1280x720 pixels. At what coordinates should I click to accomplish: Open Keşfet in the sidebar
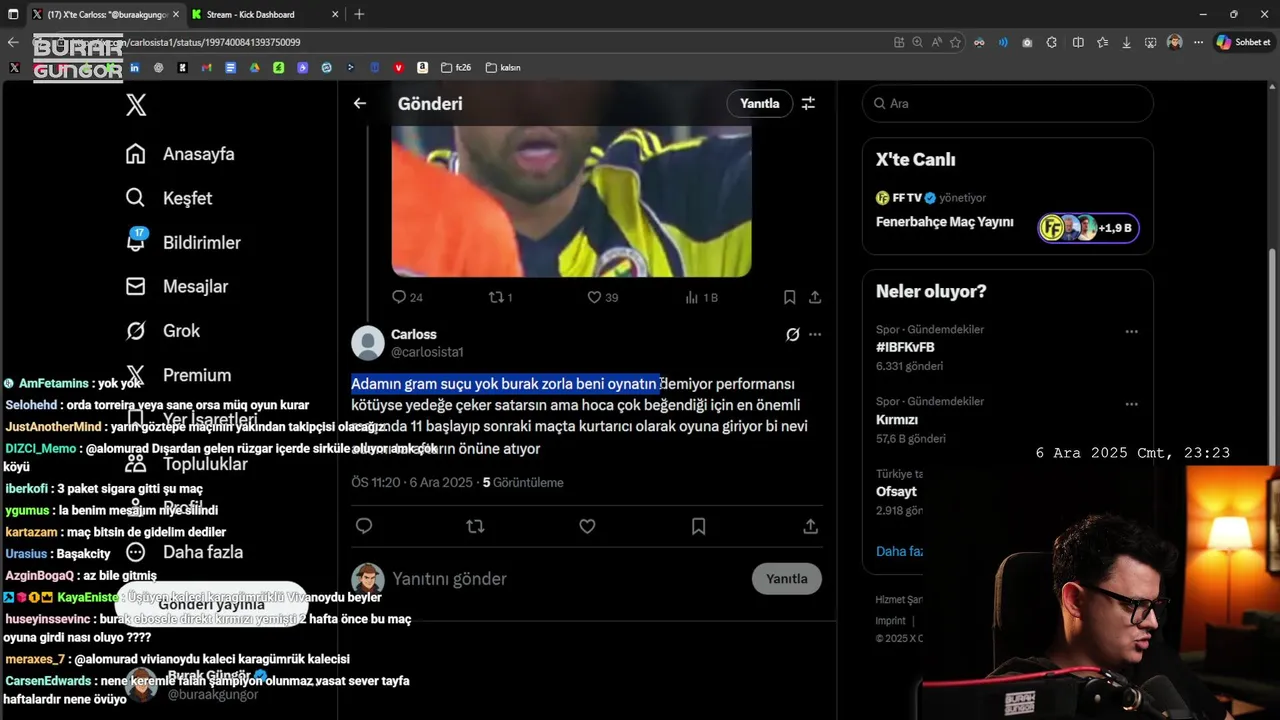169,198
